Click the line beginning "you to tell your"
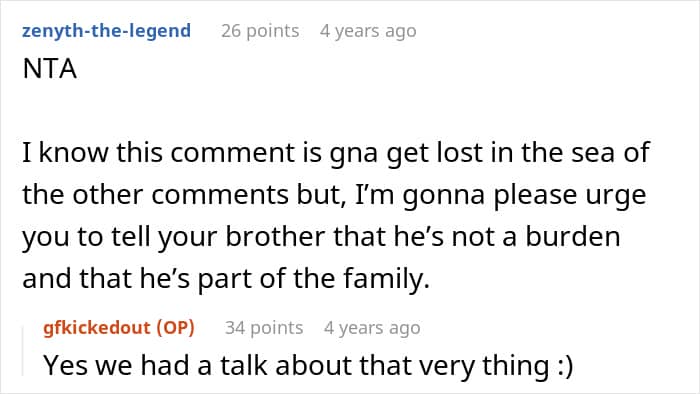 point(321,236)
